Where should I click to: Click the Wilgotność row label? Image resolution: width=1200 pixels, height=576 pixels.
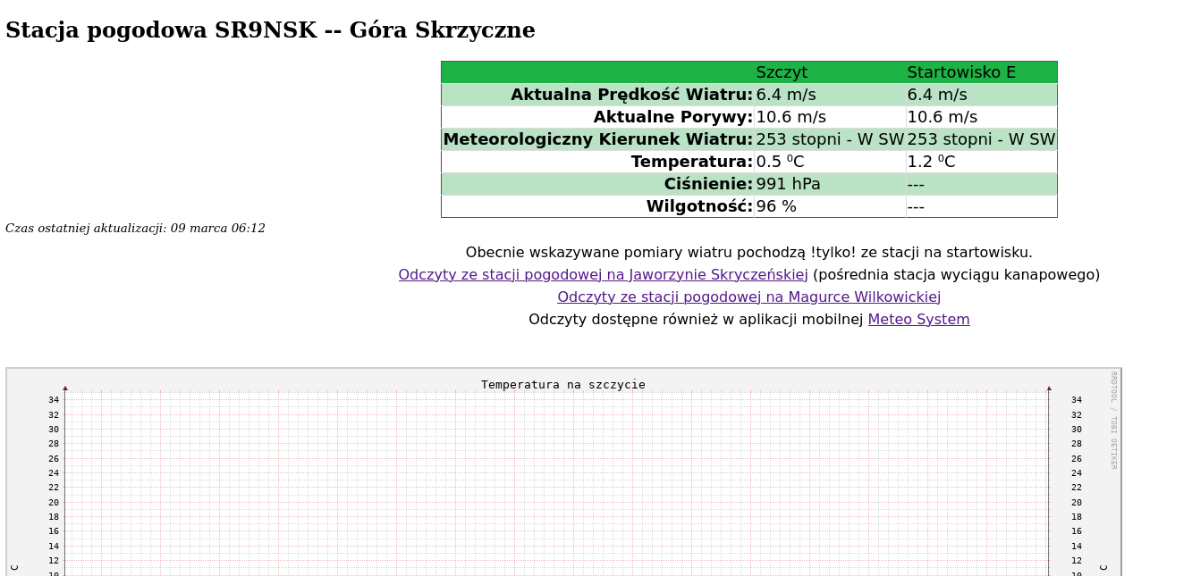click(x=698, y=207)
